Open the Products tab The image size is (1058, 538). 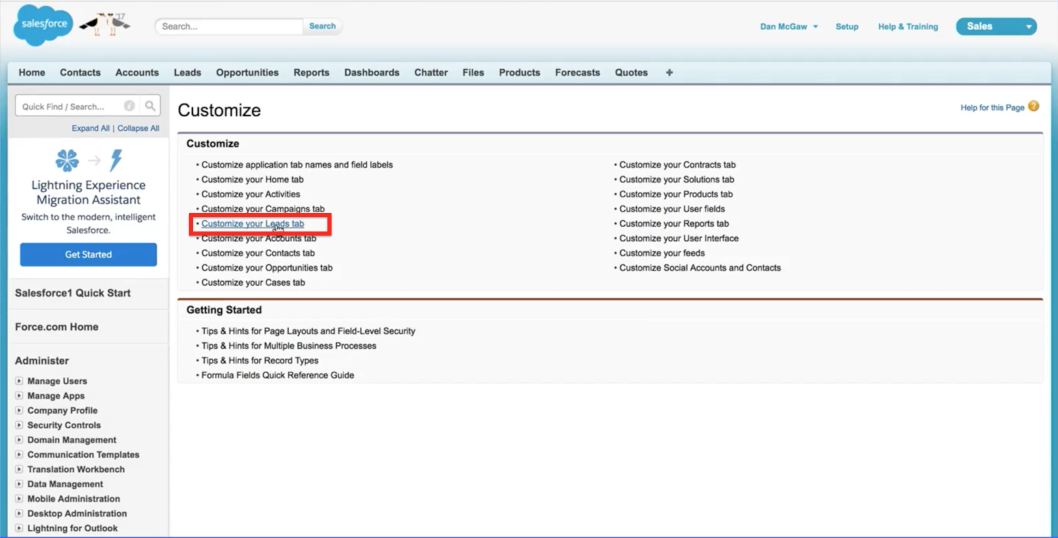(x=520, y=72)
